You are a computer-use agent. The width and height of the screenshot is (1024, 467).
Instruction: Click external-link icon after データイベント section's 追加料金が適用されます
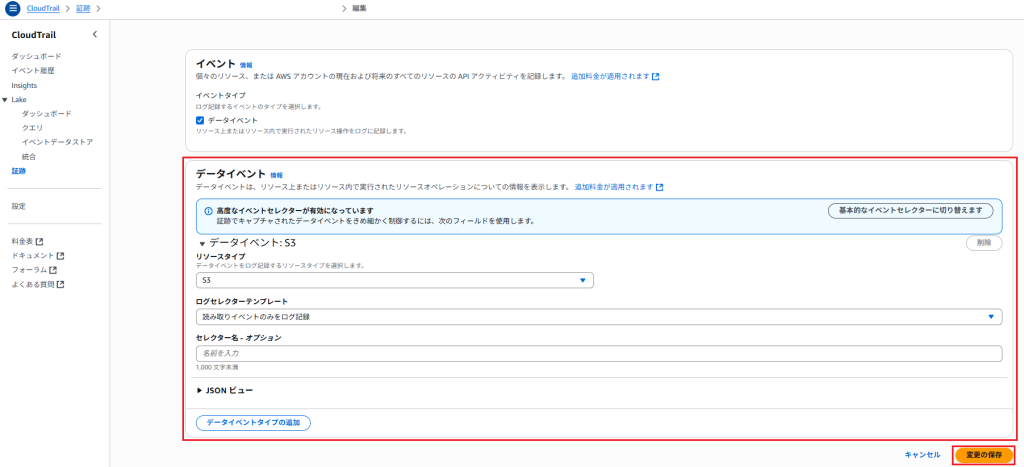(x=660, y=187)
